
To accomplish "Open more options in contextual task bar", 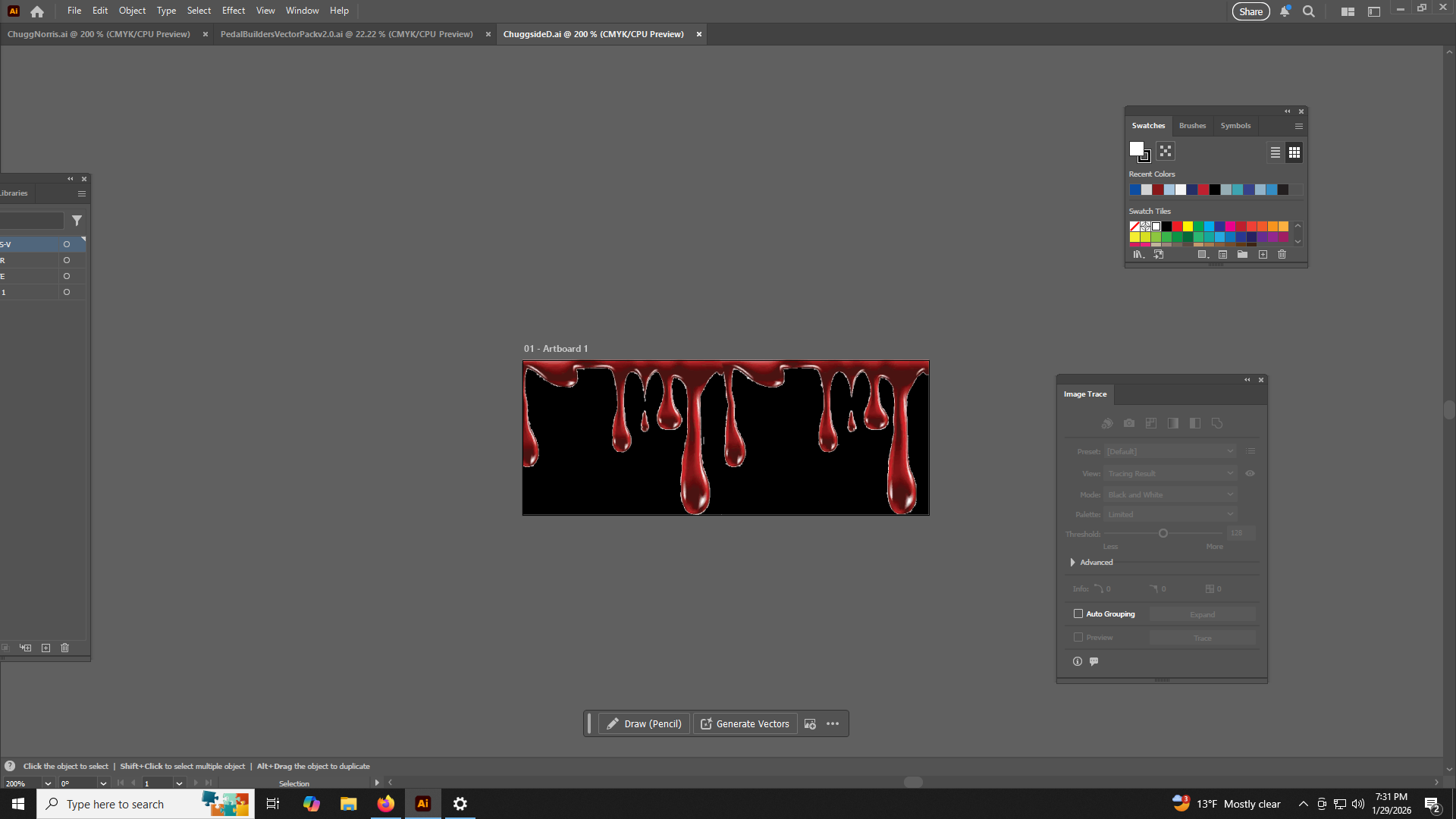I will tap(833, 724).
